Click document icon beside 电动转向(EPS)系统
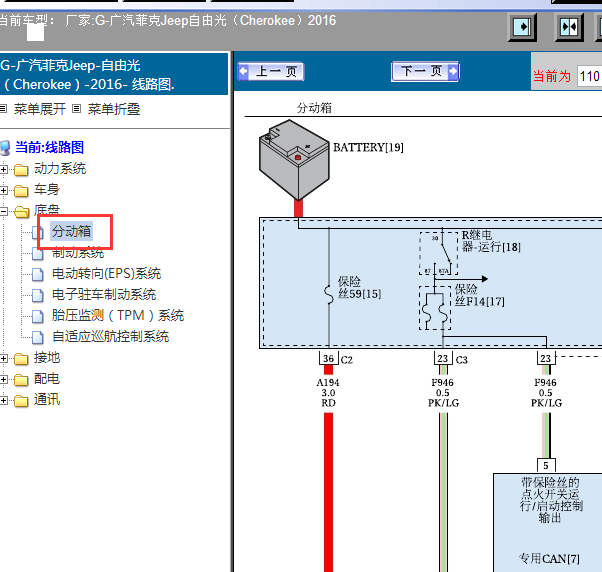 38,274
